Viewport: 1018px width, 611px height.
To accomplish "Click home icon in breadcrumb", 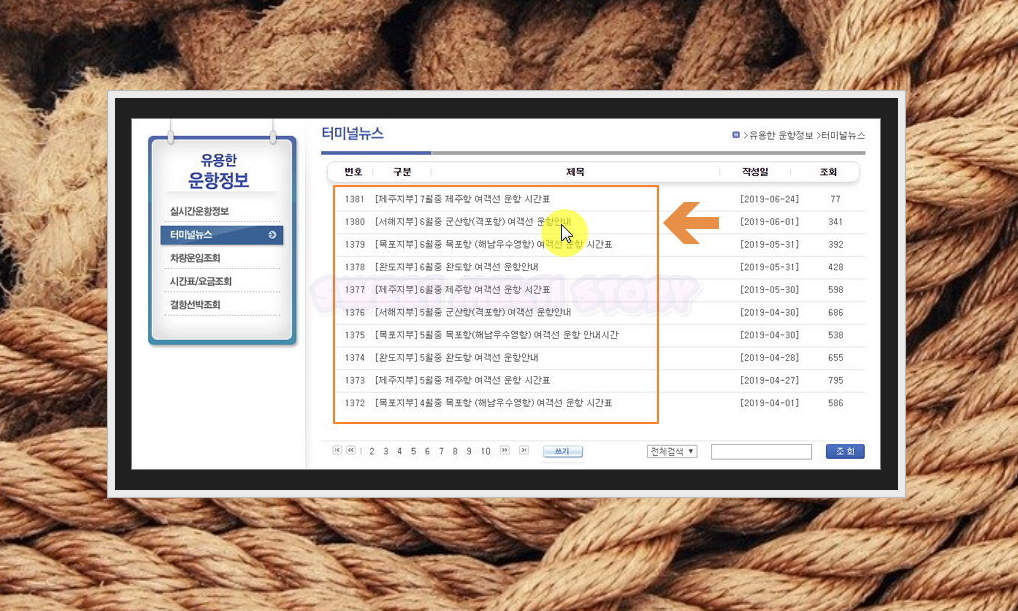I will coord(736,135).
